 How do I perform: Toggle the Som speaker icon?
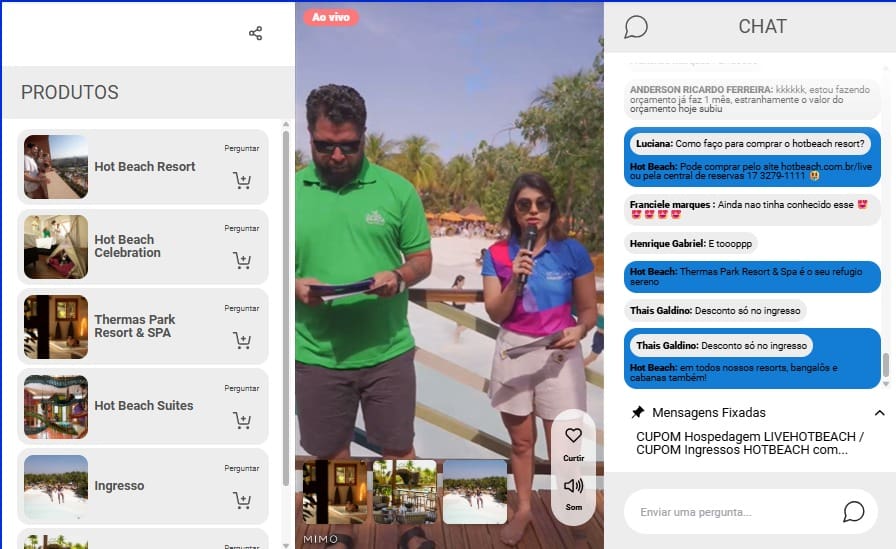click(573, 486)
